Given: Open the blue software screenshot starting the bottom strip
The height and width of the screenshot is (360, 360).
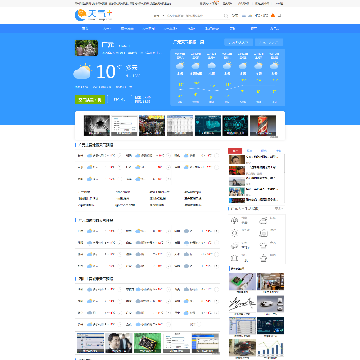Looking at the screenshot, I should click(90, 343).
